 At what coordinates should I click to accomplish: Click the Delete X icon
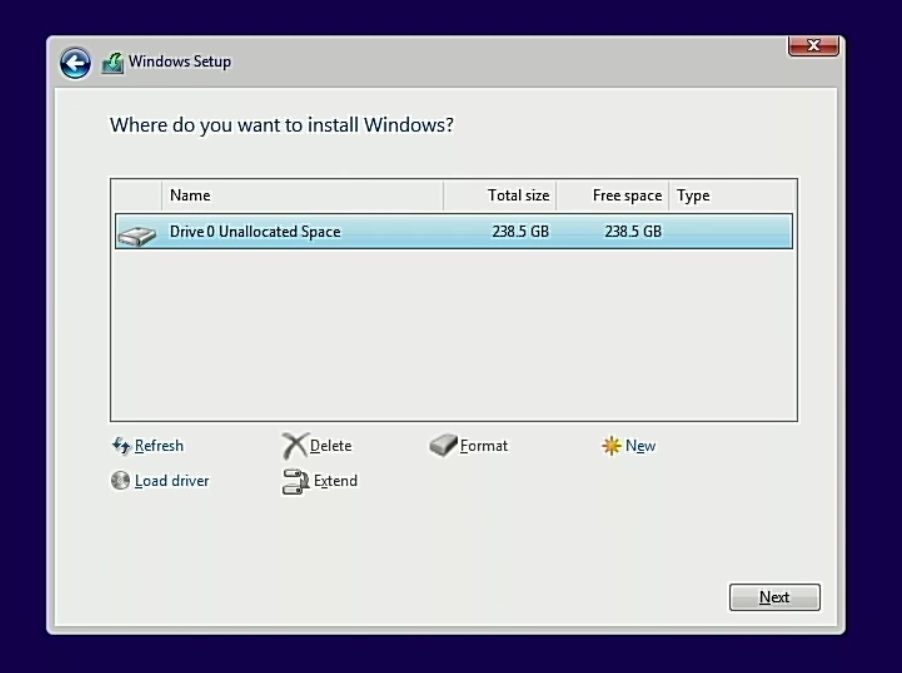pyautogui.click(x=294, y=446)
